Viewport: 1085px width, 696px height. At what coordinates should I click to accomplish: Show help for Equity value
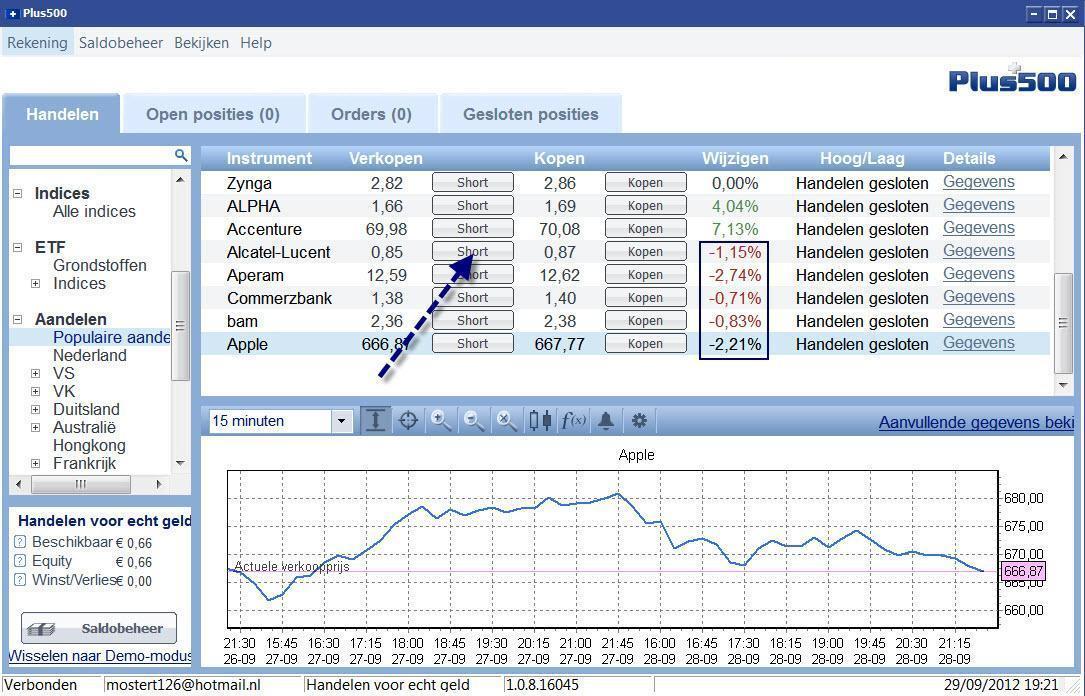coord(20,561)
